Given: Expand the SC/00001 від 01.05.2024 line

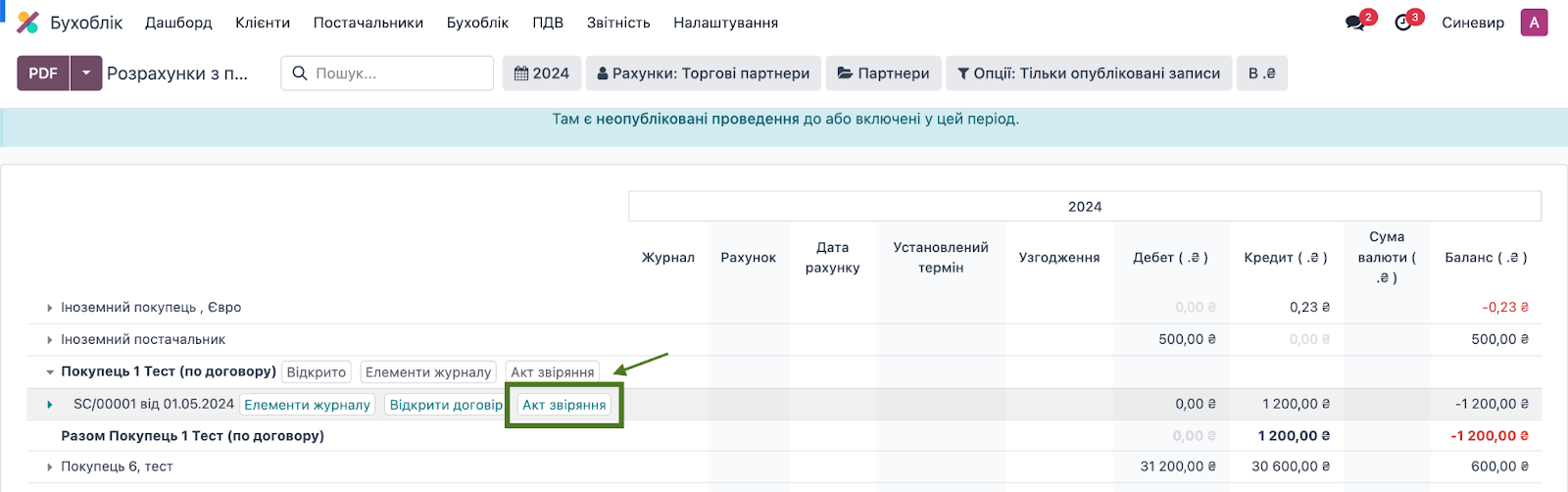Looking at the screenshot, I should pyautogui.click(x=50, y=405).
